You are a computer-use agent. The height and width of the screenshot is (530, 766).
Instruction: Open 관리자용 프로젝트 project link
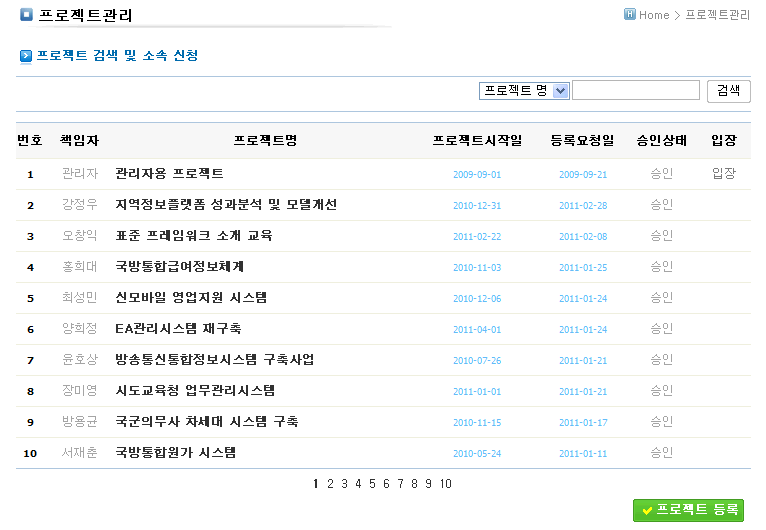click(x=169, y=174)
